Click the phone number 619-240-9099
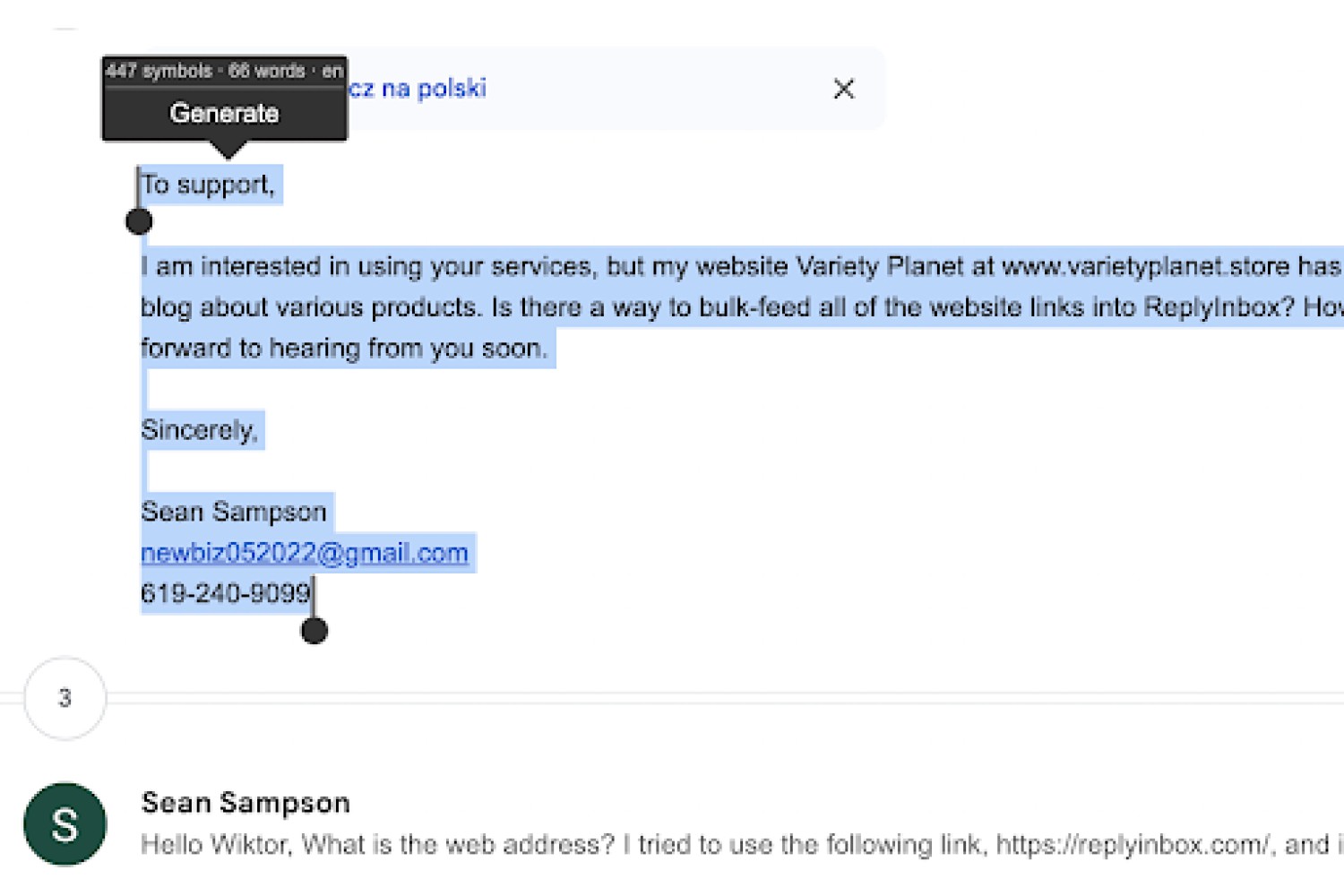 coord(226,593)
